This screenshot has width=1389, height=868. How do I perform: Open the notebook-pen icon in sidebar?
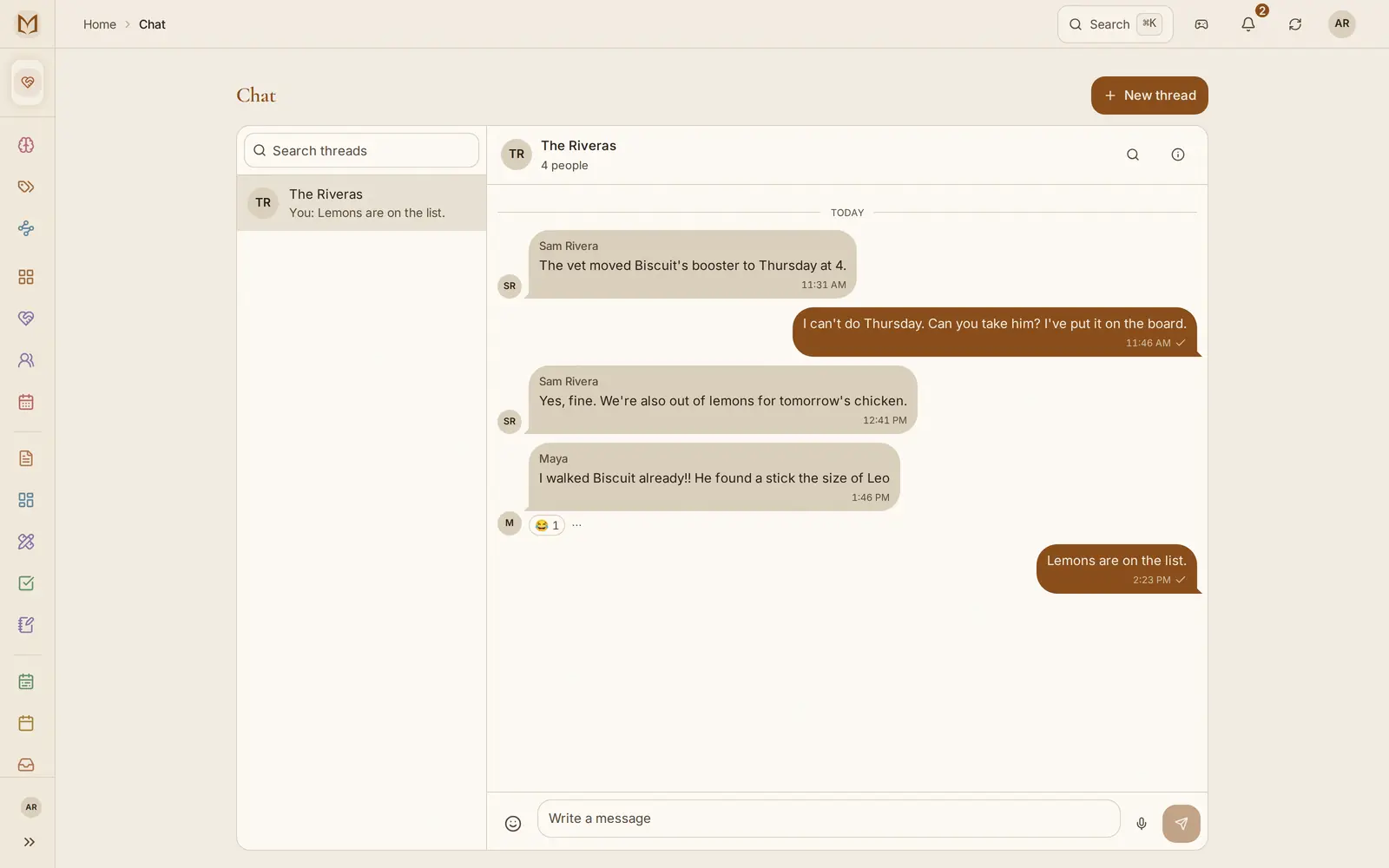(x=26, y=625)
